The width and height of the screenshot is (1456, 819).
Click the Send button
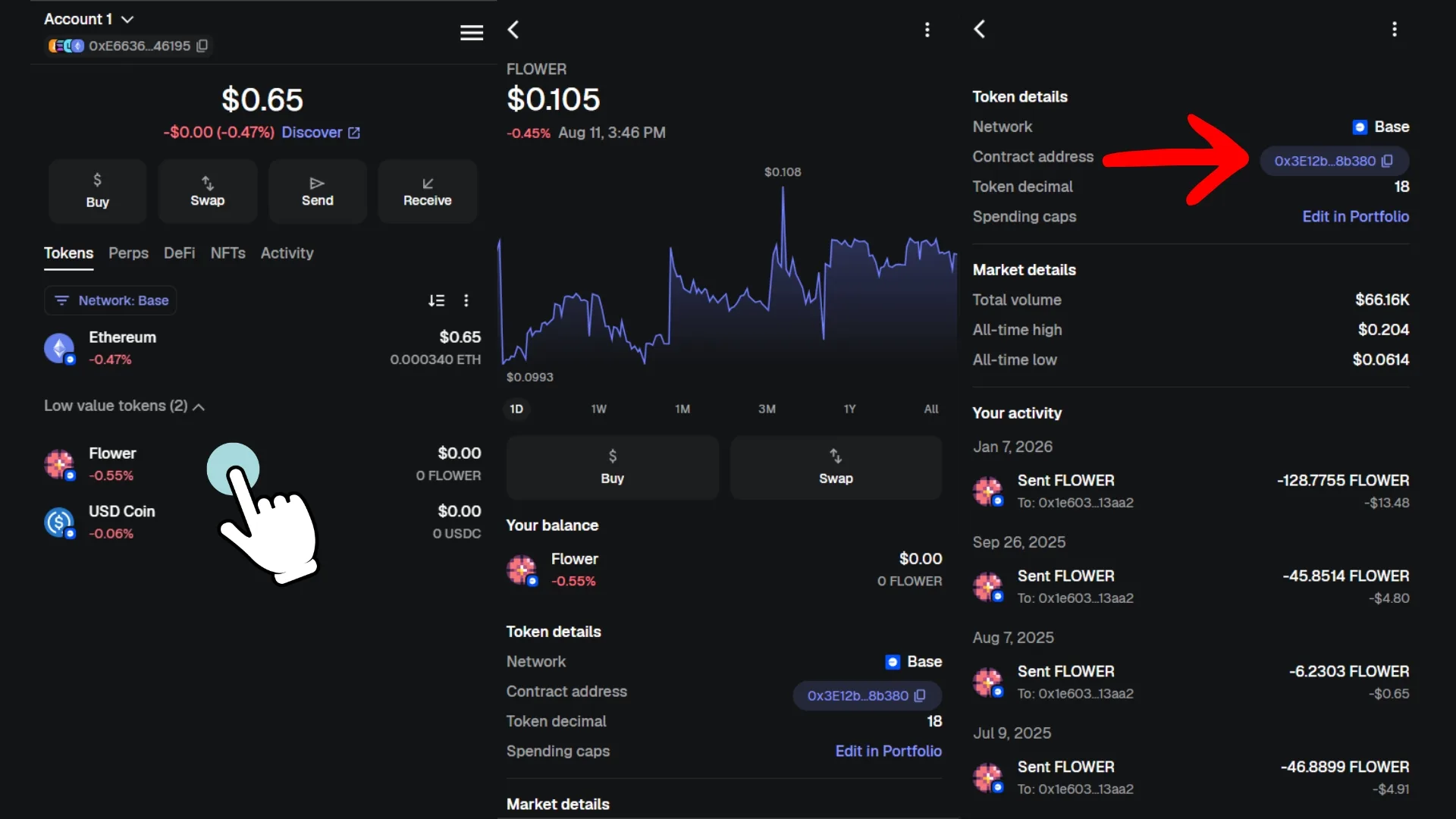[x=317, y=191]
